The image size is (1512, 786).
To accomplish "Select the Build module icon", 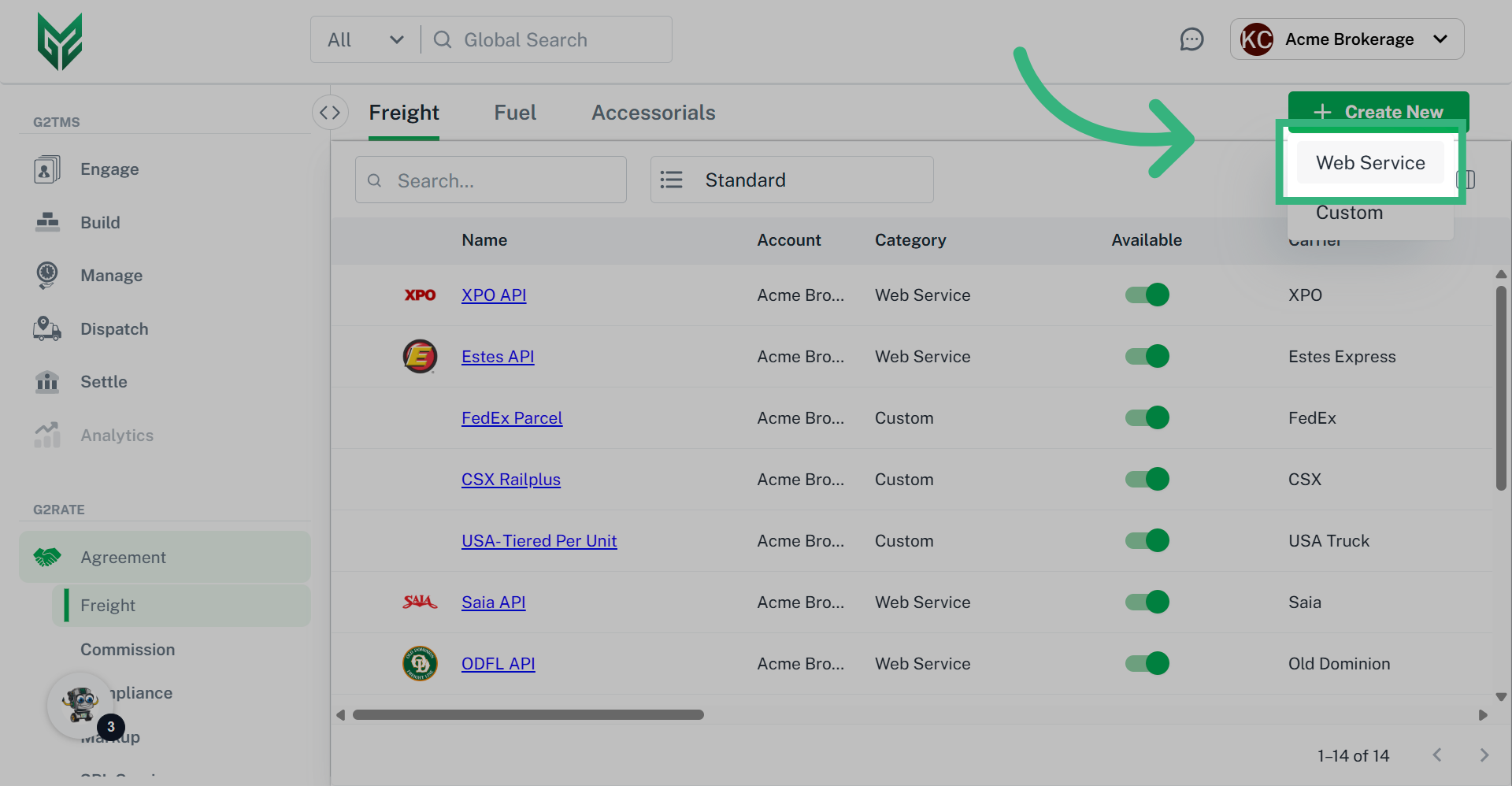I will point(47,222).
